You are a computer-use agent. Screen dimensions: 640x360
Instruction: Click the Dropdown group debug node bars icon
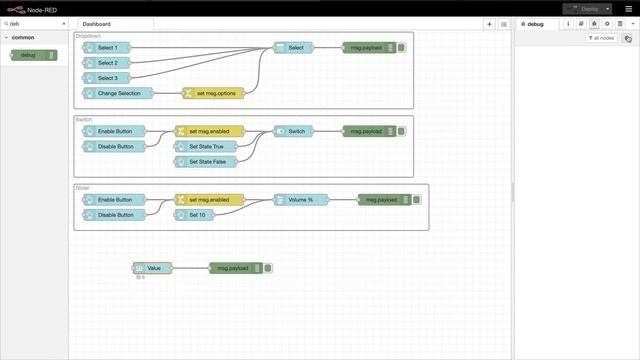click(390, 48)
